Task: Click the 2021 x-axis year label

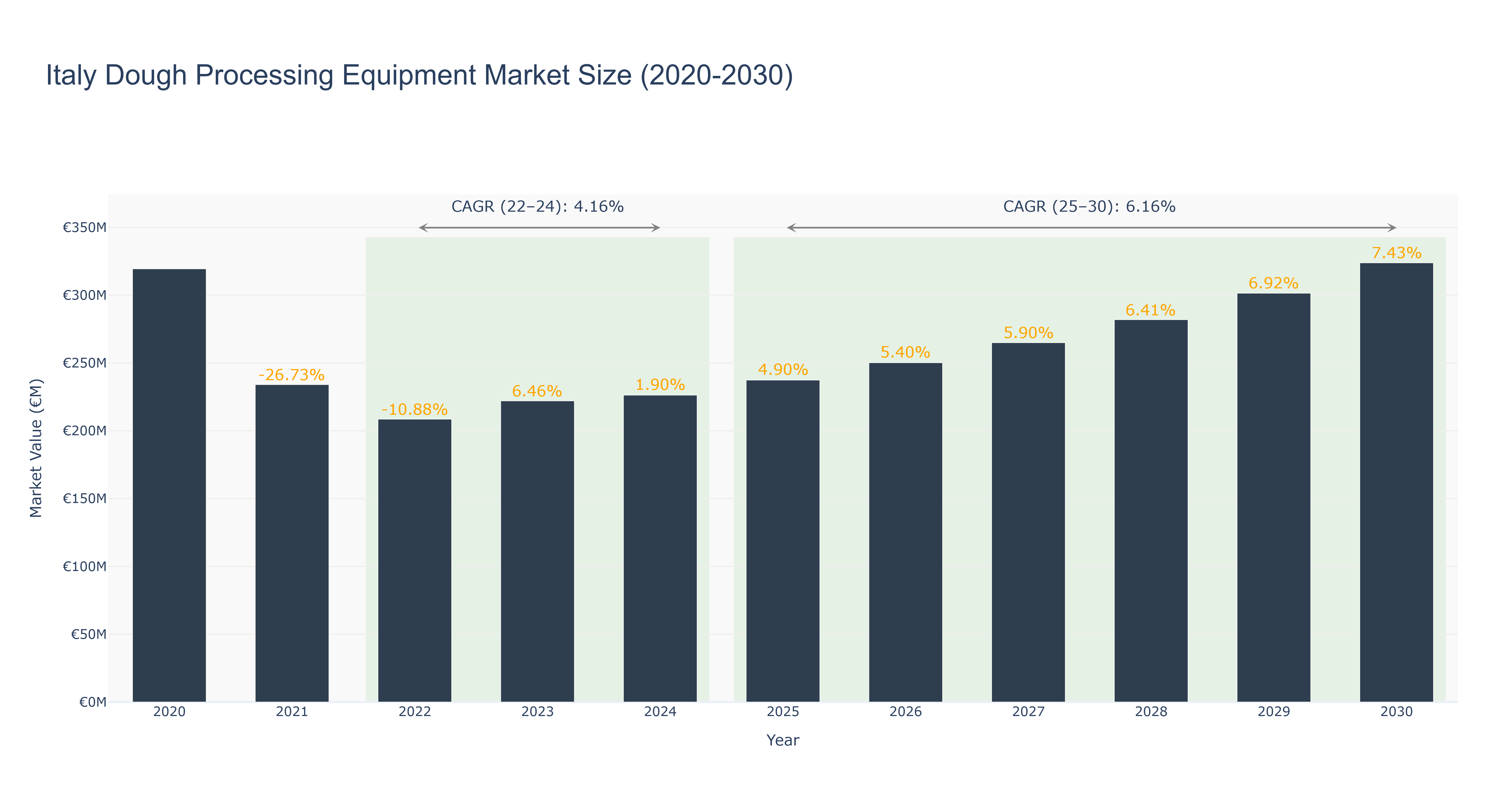Action: tap(292, 712)
